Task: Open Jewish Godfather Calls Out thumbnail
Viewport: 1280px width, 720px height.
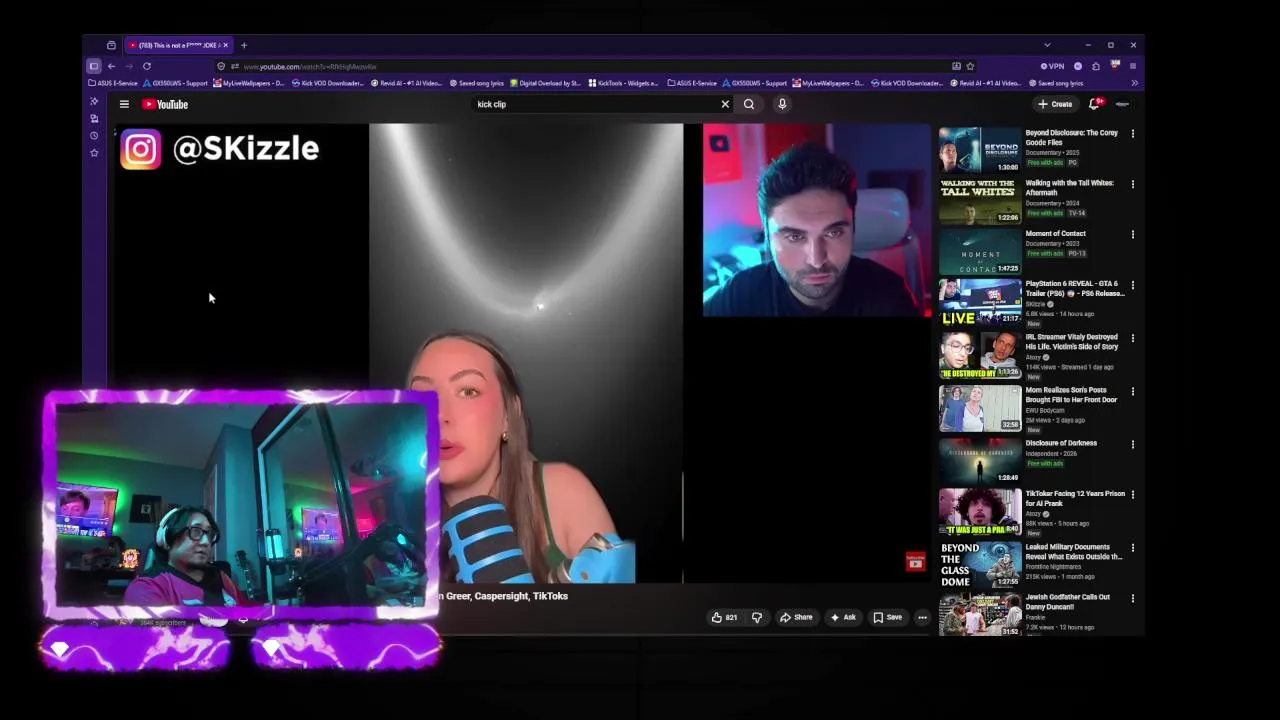Action: pos(980,614)
